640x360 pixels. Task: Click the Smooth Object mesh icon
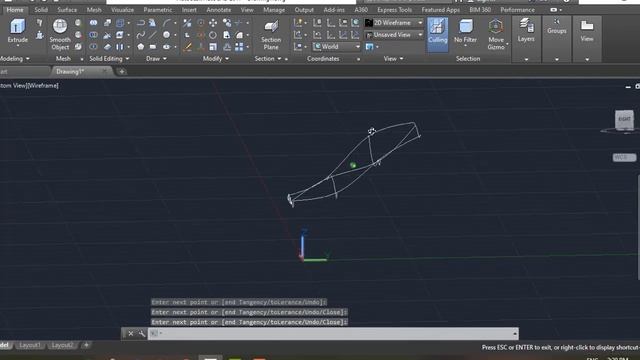pos(60,27)
